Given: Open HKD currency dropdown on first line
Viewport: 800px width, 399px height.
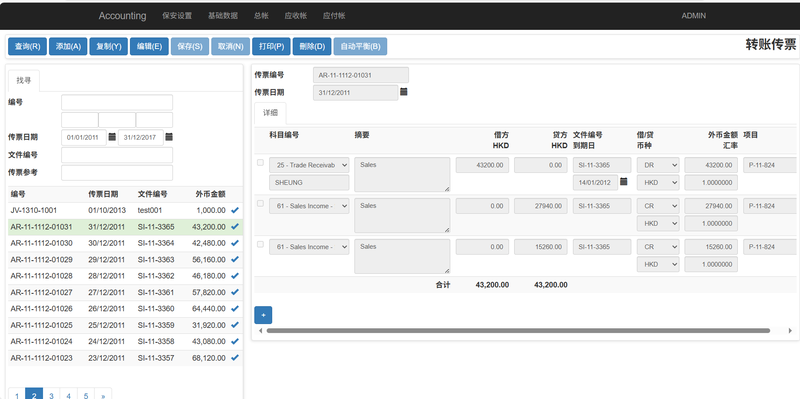Looking at the screenshot, I should click(658, 183).
